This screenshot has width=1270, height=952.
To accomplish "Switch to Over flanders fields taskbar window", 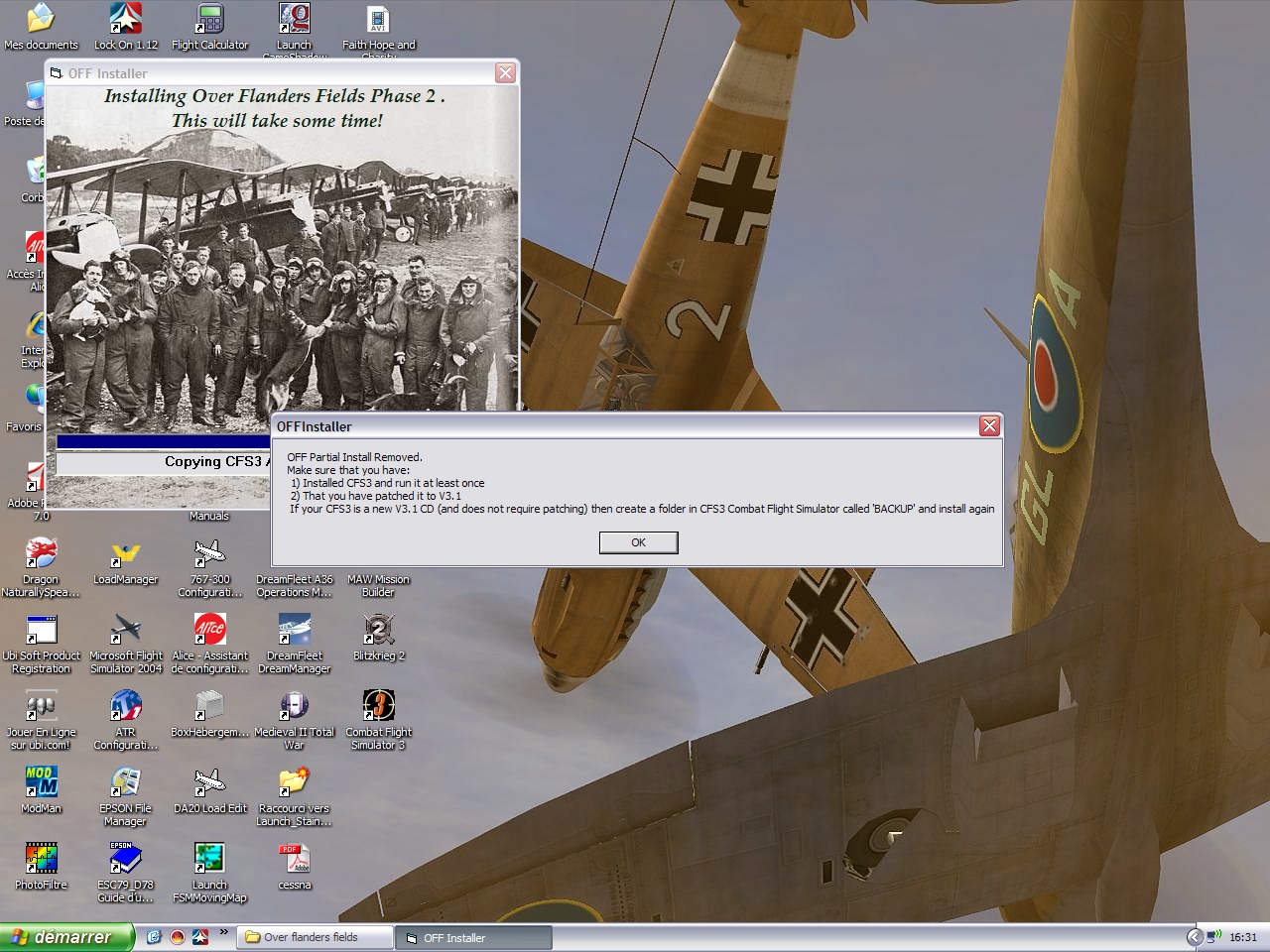I will tap(314, 937).
